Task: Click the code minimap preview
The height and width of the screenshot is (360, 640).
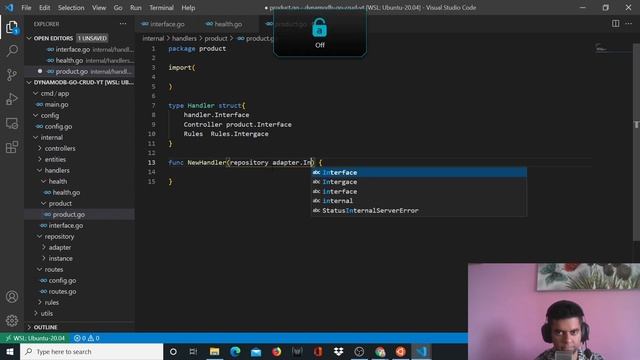Action: pos(612,49)
